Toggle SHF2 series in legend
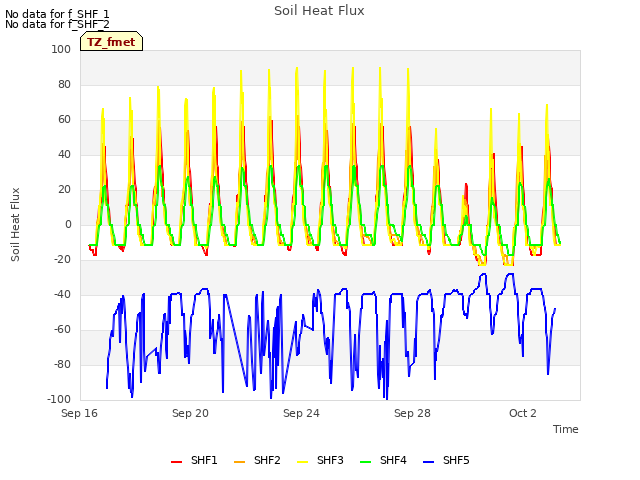Viewport: 640px width, 480px height. pos(257,460)
